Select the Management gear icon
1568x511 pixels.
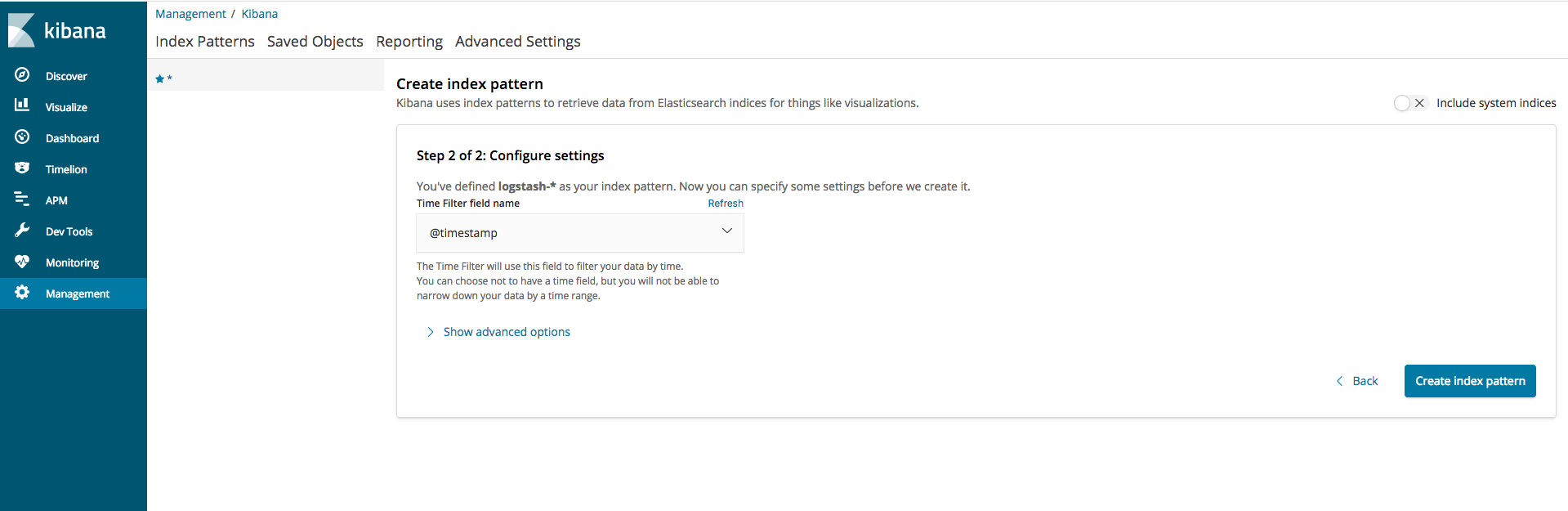[x=22, y=292]
